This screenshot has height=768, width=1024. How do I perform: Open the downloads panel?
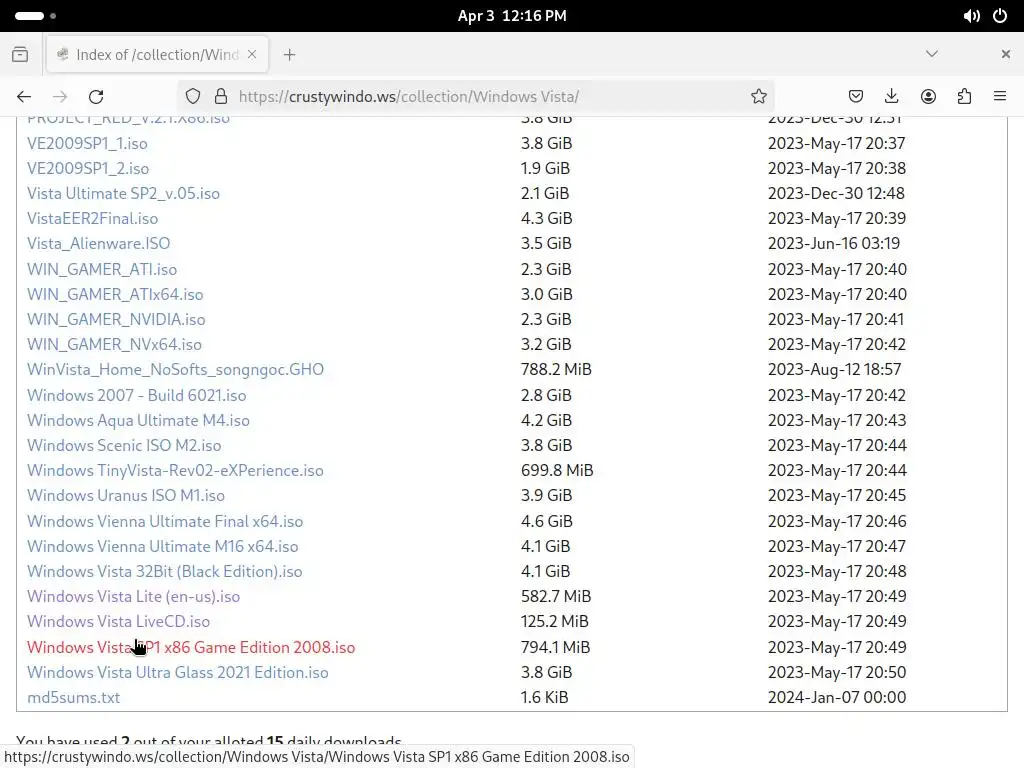pos(891,97)
